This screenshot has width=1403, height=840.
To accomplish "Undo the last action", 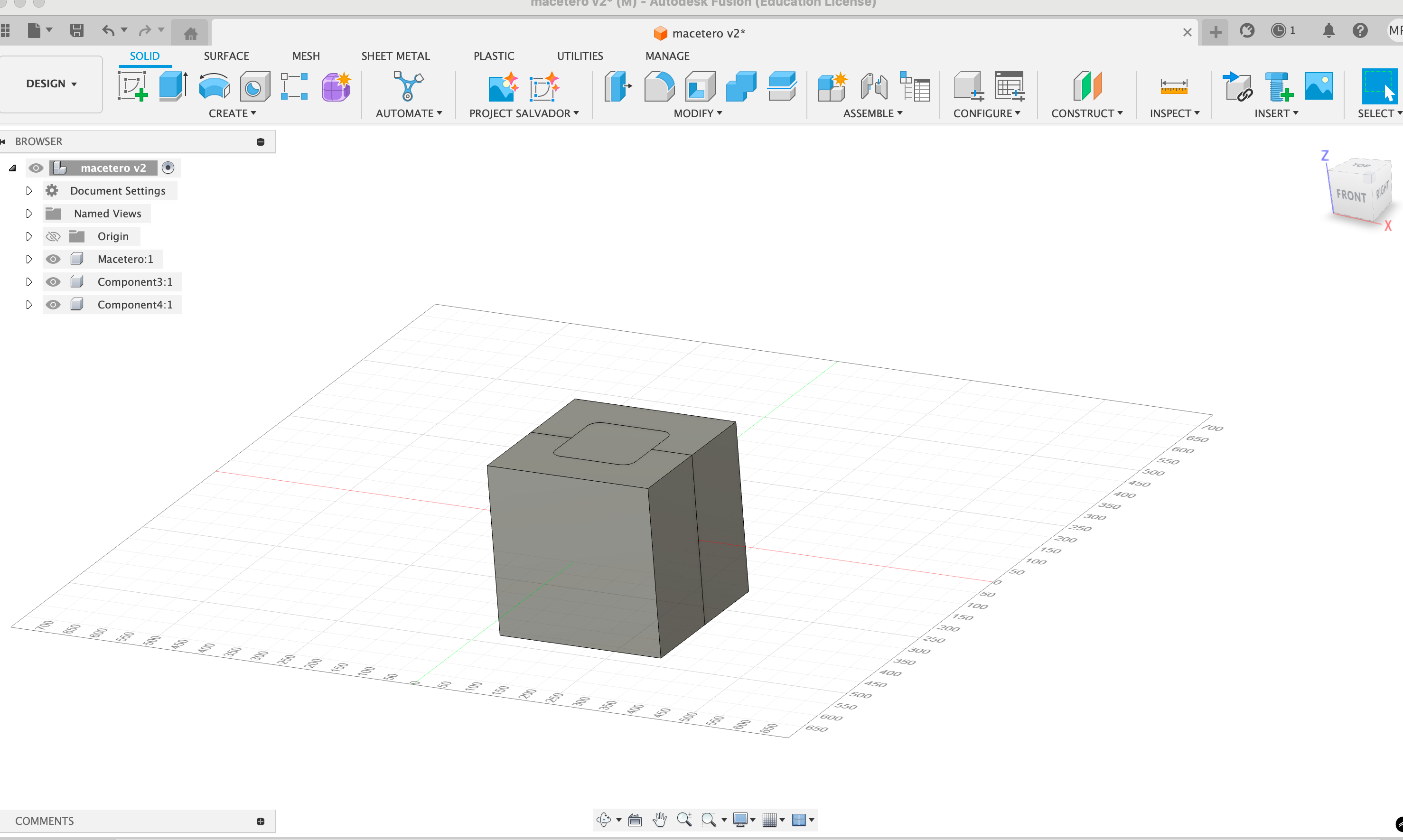I will pyautogui.click(x=108, y=30).
